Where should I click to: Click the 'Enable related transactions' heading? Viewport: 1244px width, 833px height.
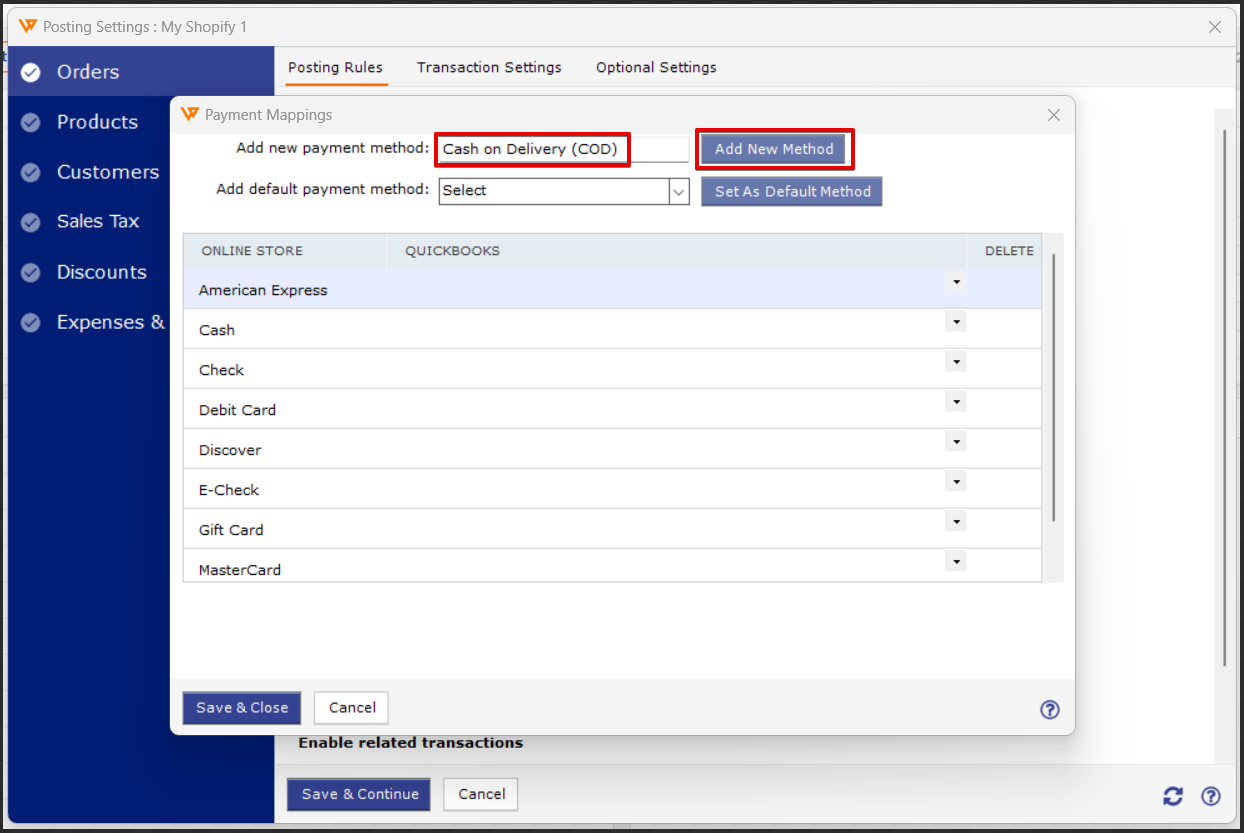(411, 743)
